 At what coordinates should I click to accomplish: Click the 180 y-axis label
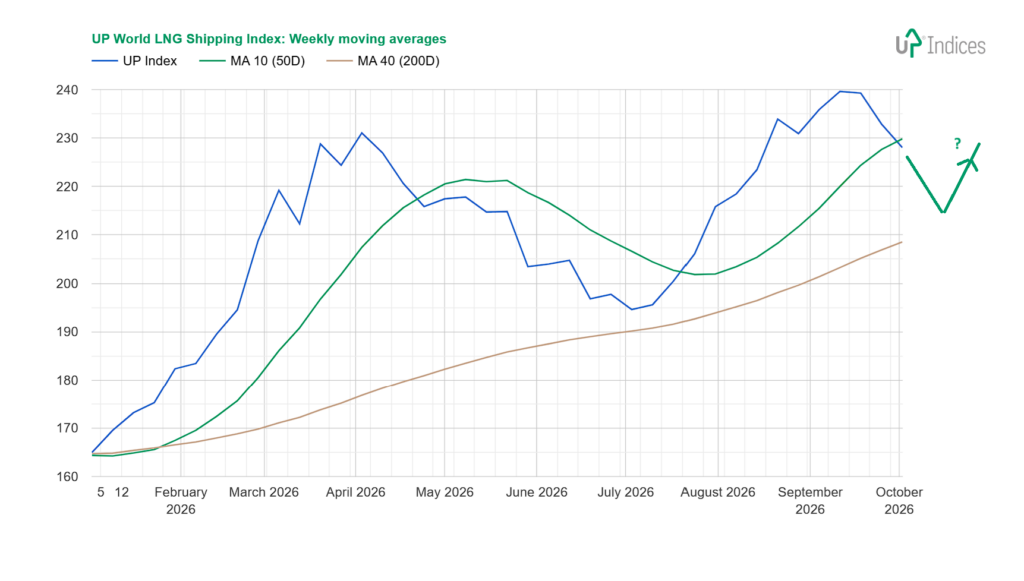click(x=67, y=380)
